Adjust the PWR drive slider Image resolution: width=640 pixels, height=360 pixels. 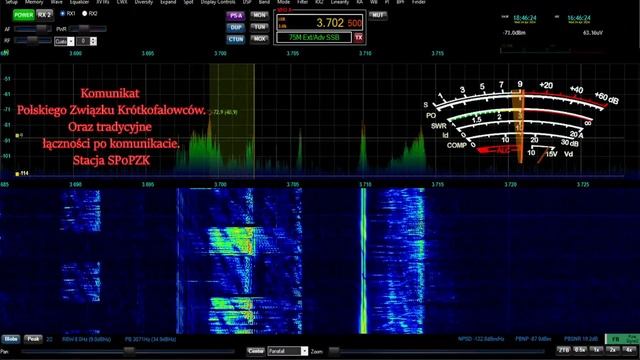[87, 29]
